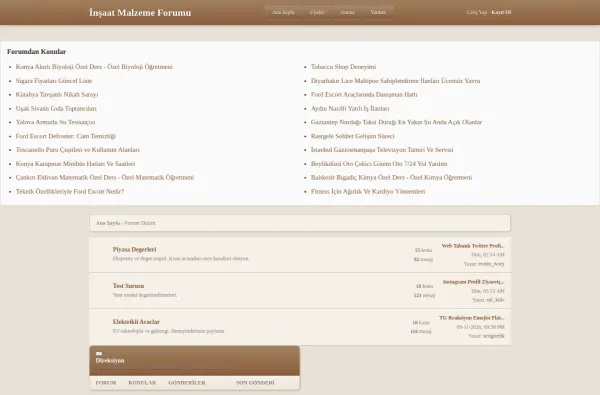Open Teknik Özellikleriyle Ford Escort Nedir topic
Screen dimensions: 600x395
click(70, 191)
